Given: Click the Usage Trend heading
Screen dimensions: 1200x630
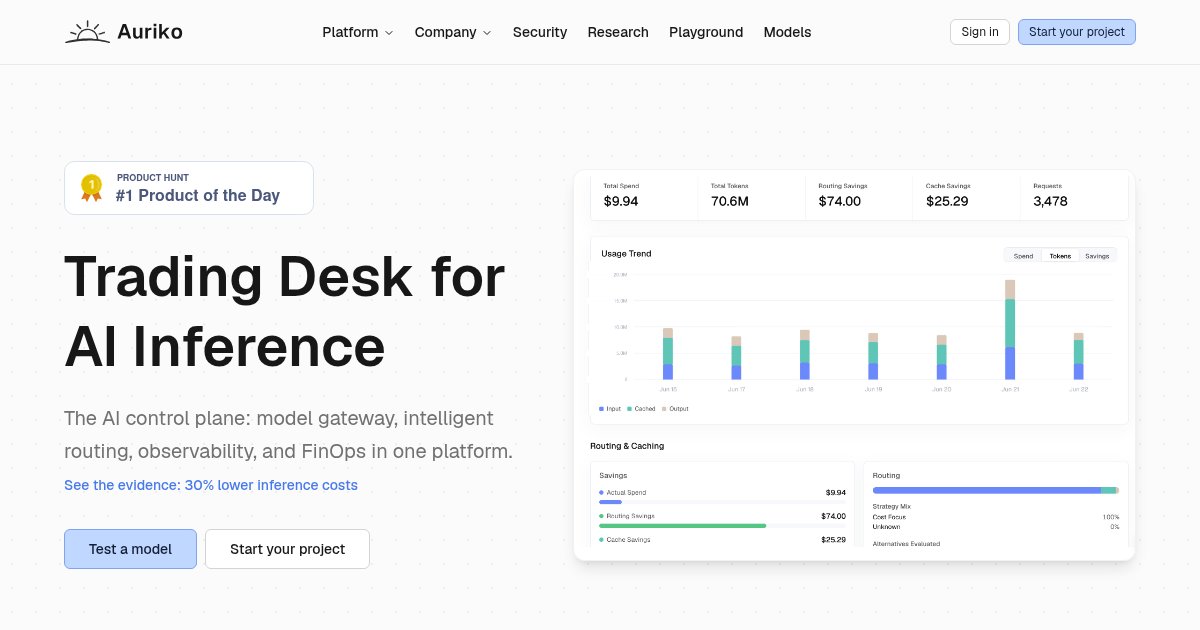Looking at the screenshot, I should click(626, 254).
